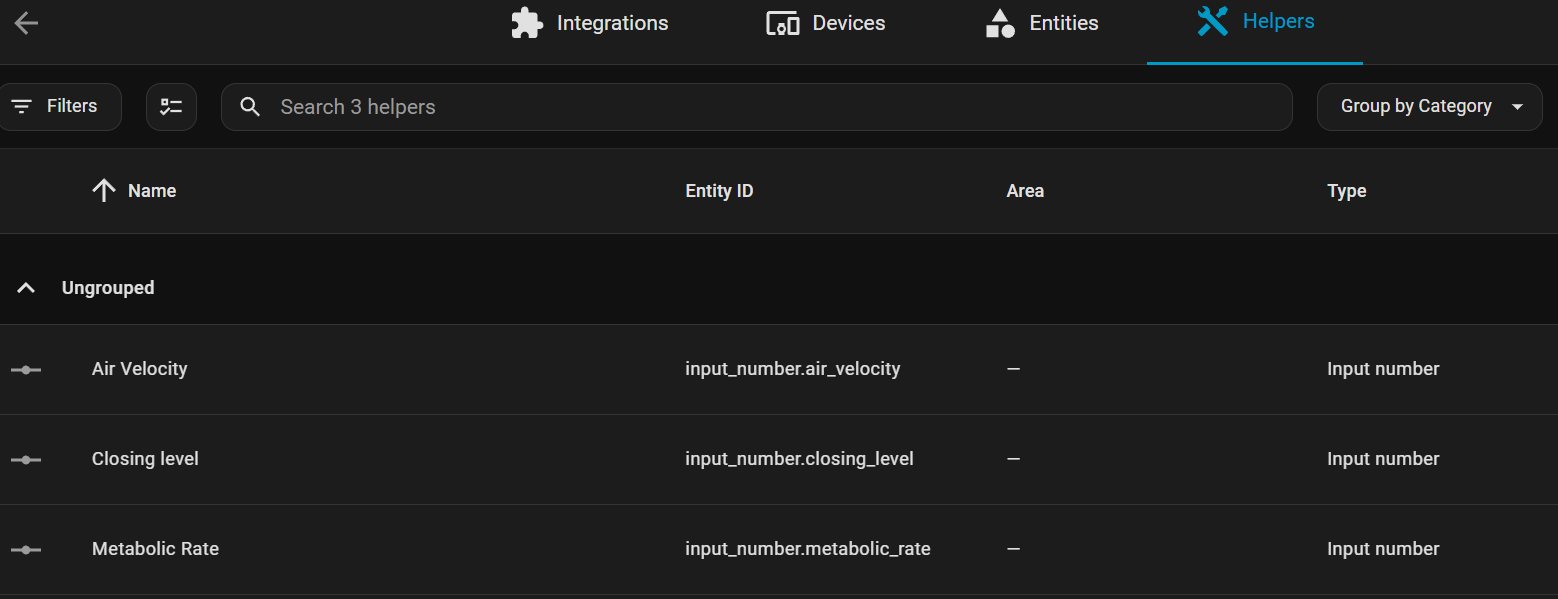Click the back arrow icon
This screenshot has height=599, width=1558.
point(26,23)
